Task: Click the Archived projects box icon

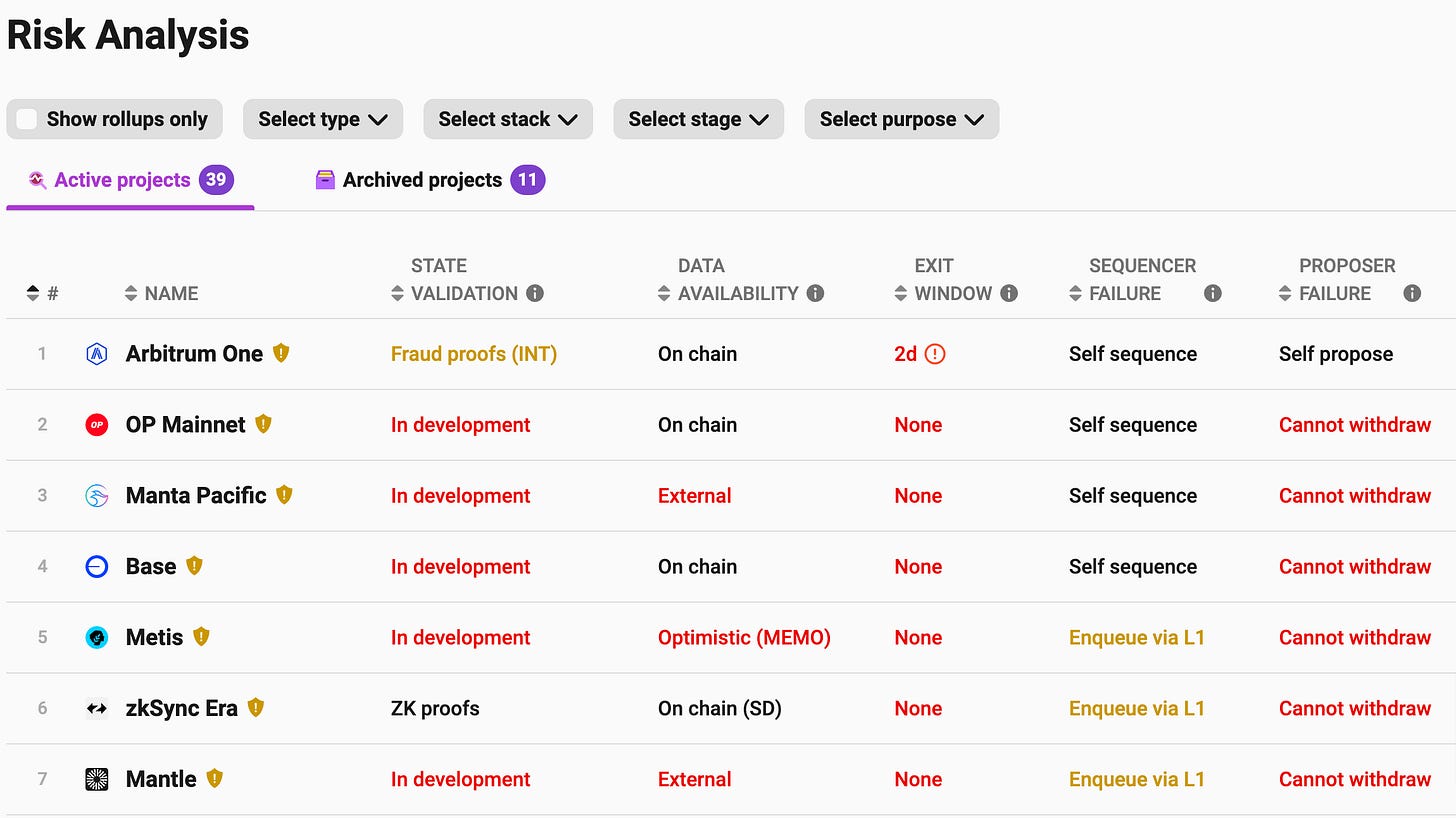Action: 325,180
